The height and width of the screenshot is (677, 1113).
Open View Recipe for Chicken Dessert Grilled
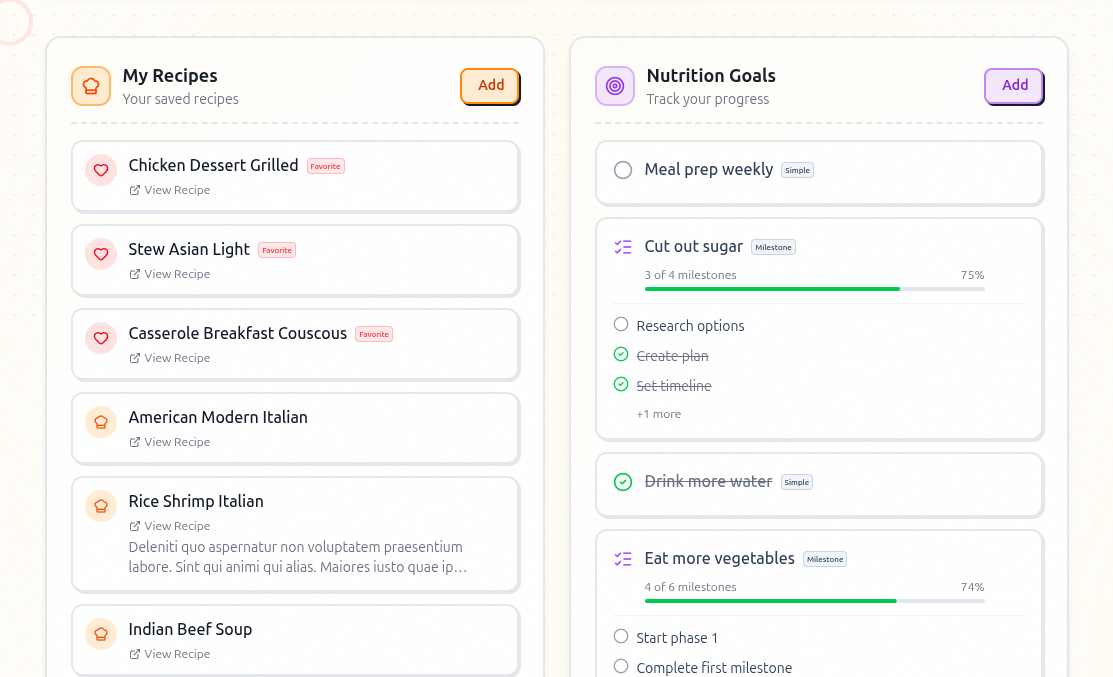click(x=169, y=189)
